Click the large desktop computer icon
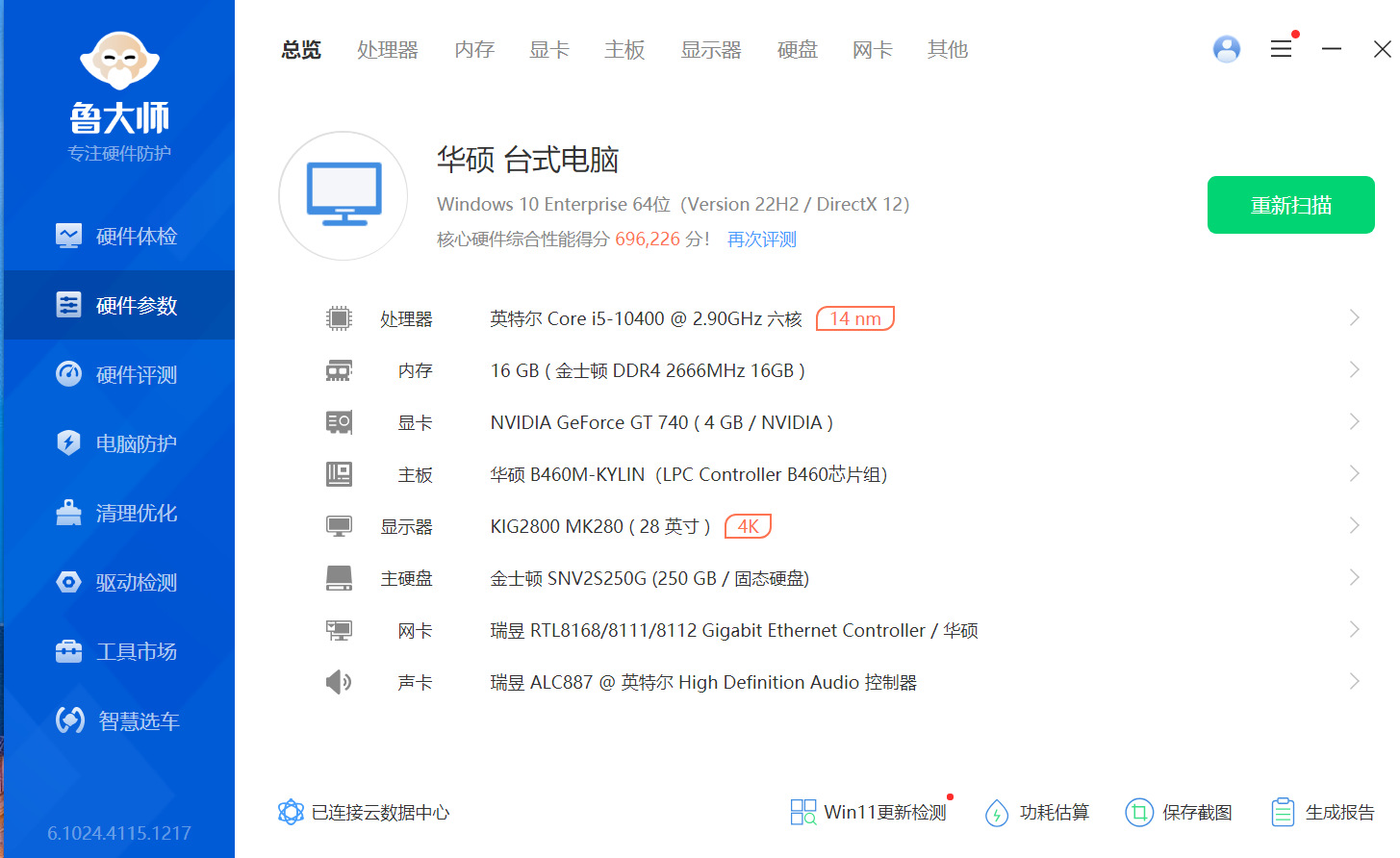The image size is (1400, 858). click(344, 195)
